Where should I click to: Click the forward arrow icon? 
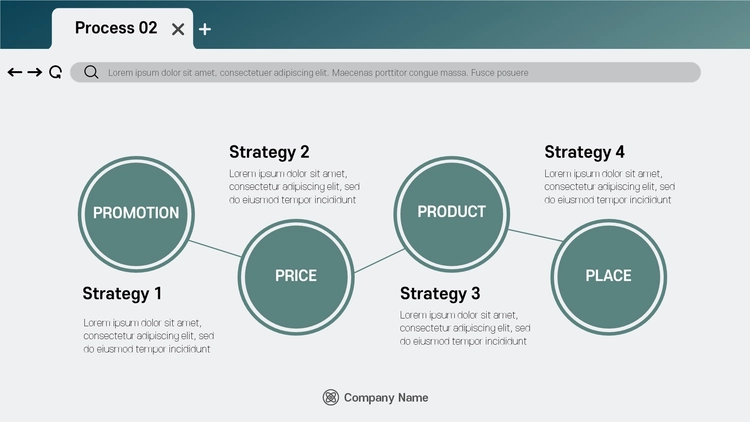click(34, 72)
